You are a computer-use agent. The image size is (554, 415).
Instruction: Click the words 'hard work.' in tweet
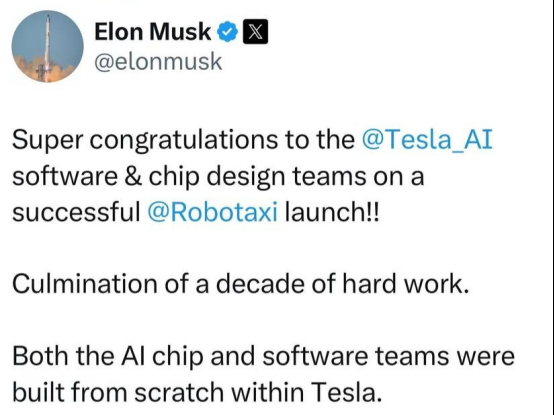pos(406,284)
